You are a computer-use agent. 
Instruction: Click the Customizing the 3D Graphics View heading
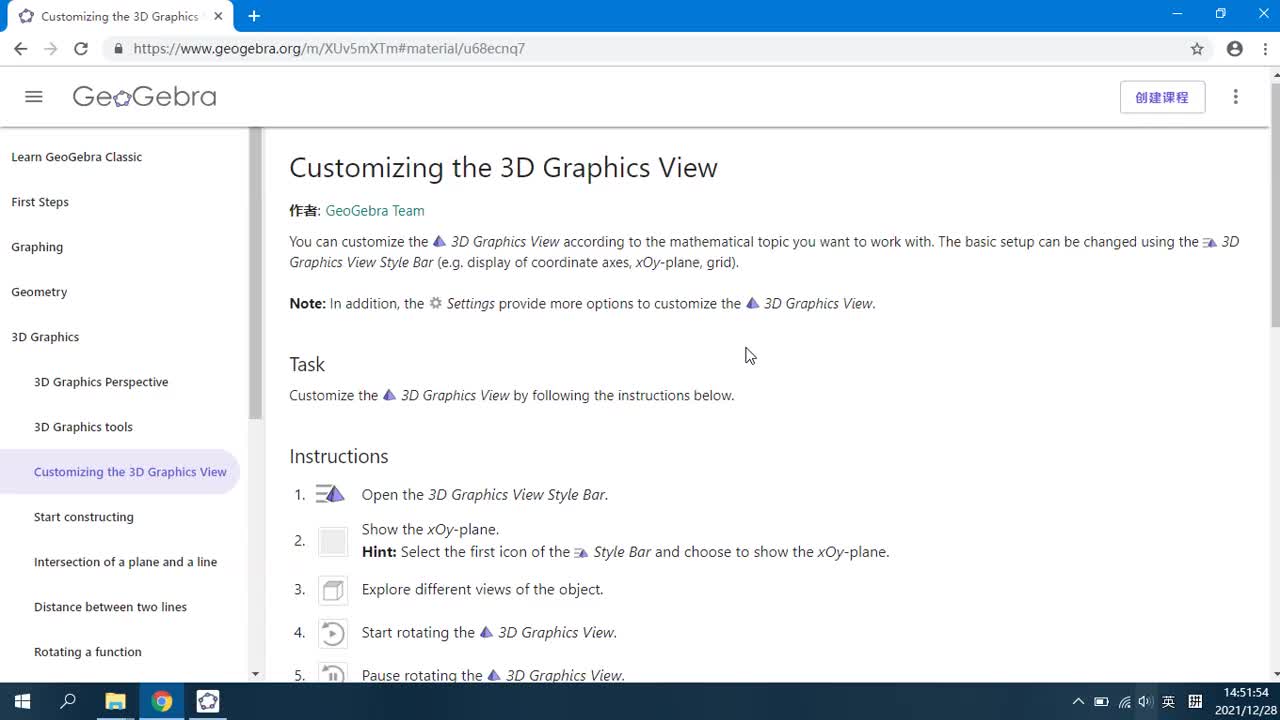click(x=503, y=167)
